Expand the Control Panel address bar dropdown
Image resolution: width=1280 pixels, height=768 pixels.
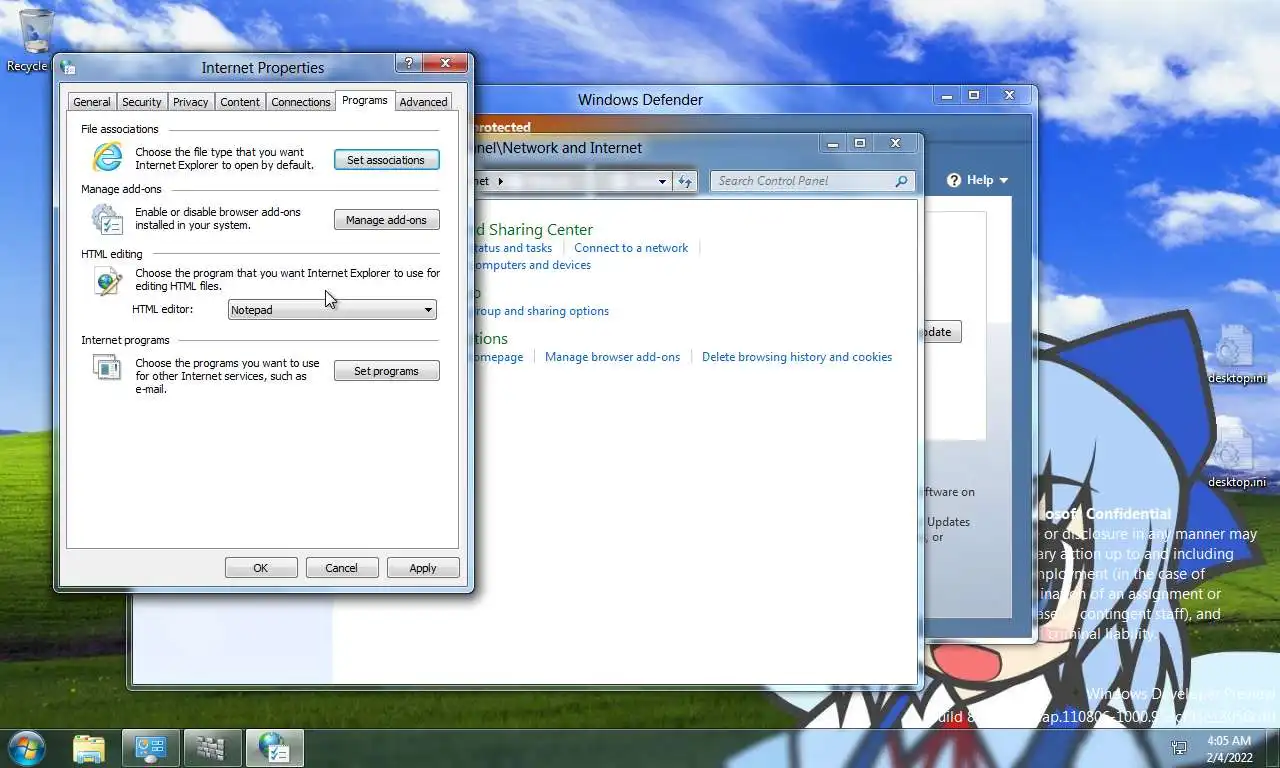(662, 182)
